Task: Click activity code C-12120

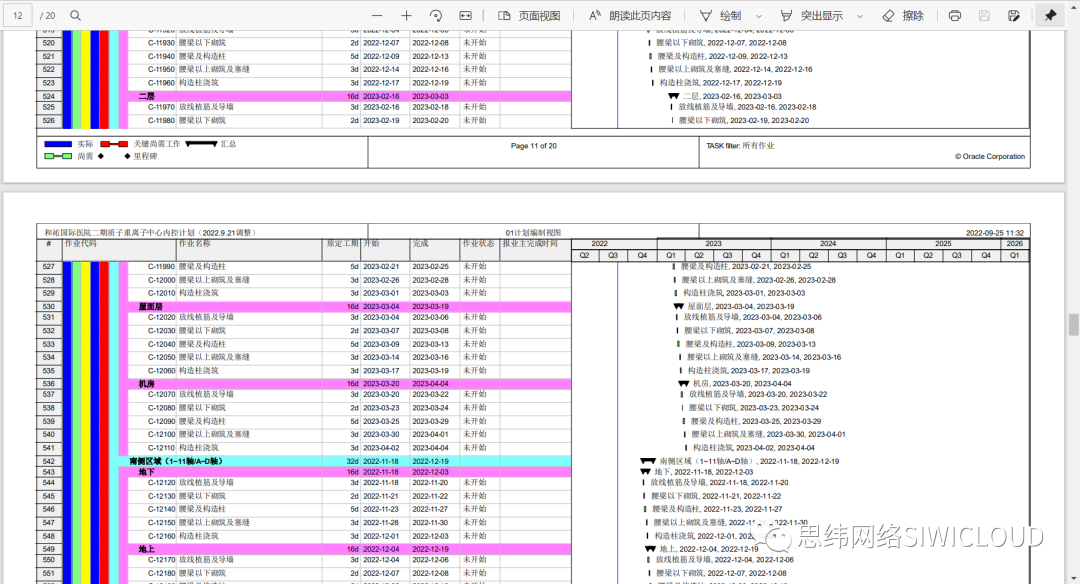Action: (161, 483)
